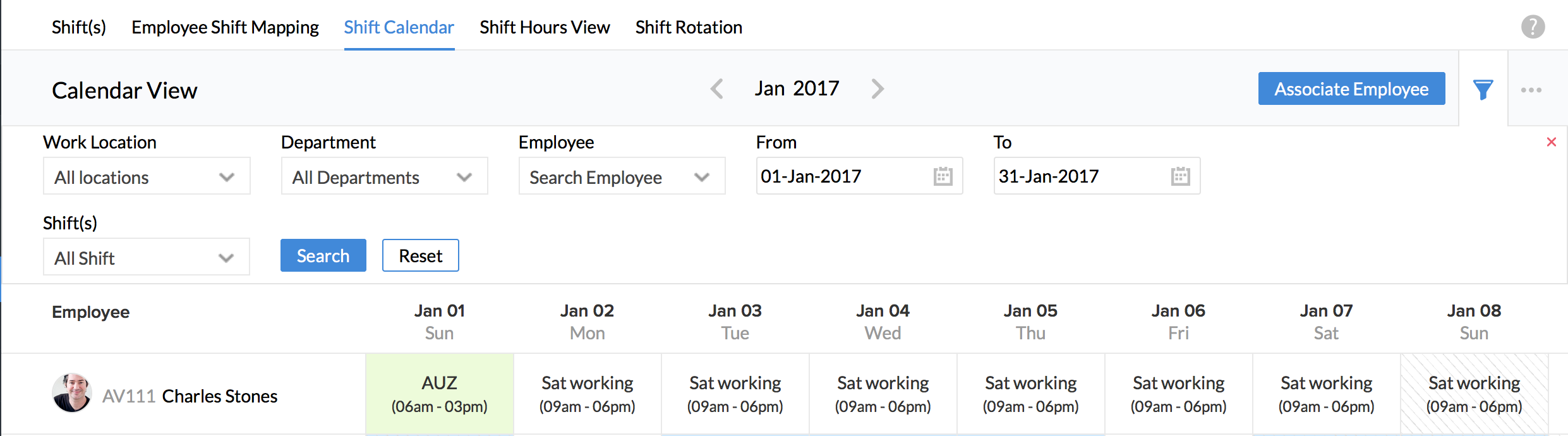Screen dimensions: 1568x436
Task: Open the three-dot more options menu
Action: coord(1531,90)
